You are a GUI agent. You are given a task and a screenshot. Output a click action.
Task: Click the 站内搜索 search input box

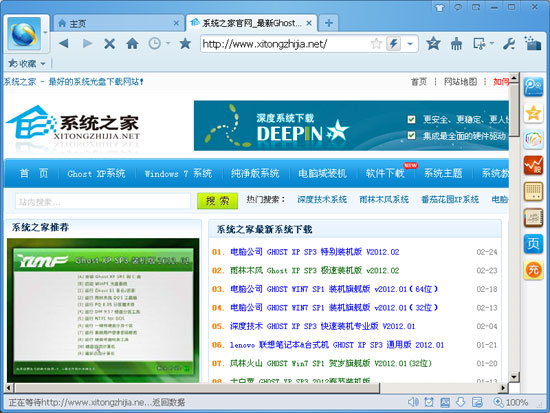[103, 201]
